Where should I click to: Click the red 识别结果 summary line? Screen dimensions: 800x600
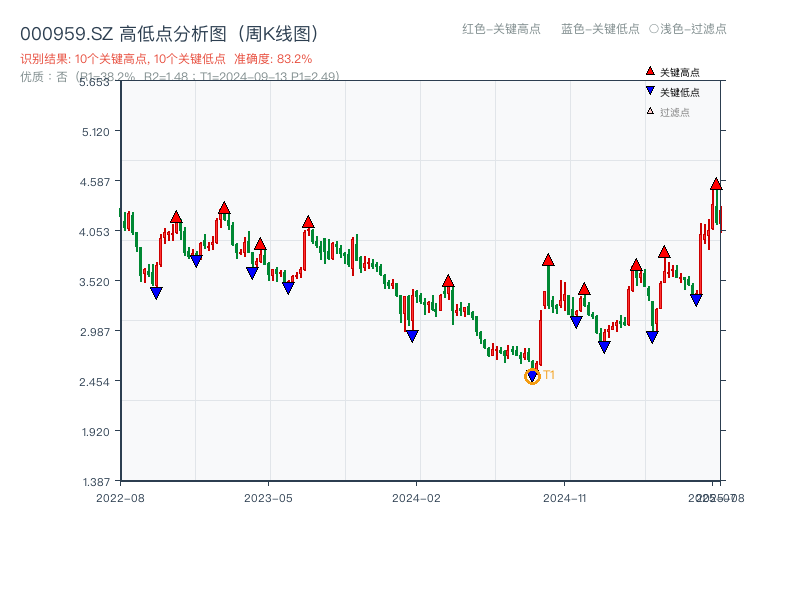(166, 59)
